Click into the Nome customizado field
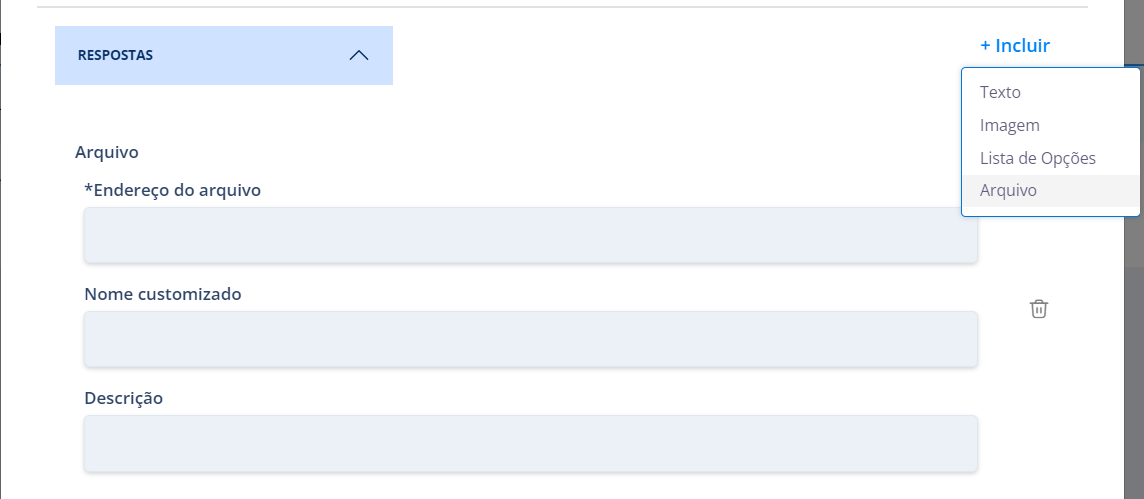The image size is (1144, 499). point(530,339)
